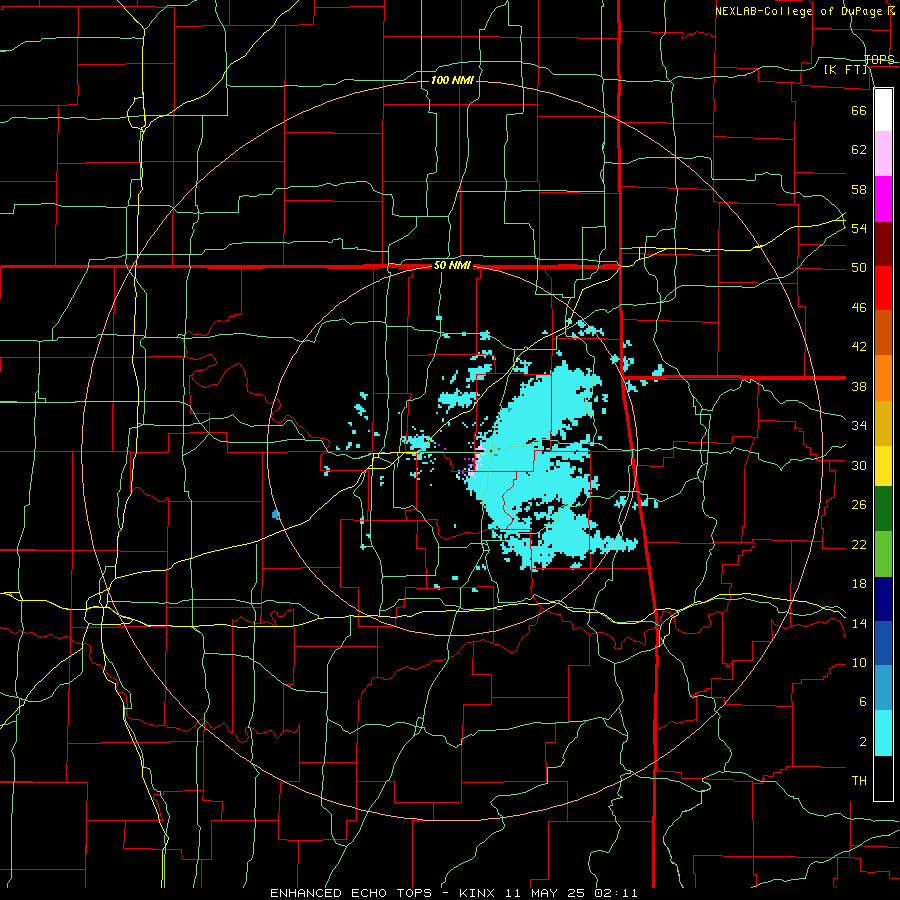
Task: Click the legend value 34
Action: (859, 426)
